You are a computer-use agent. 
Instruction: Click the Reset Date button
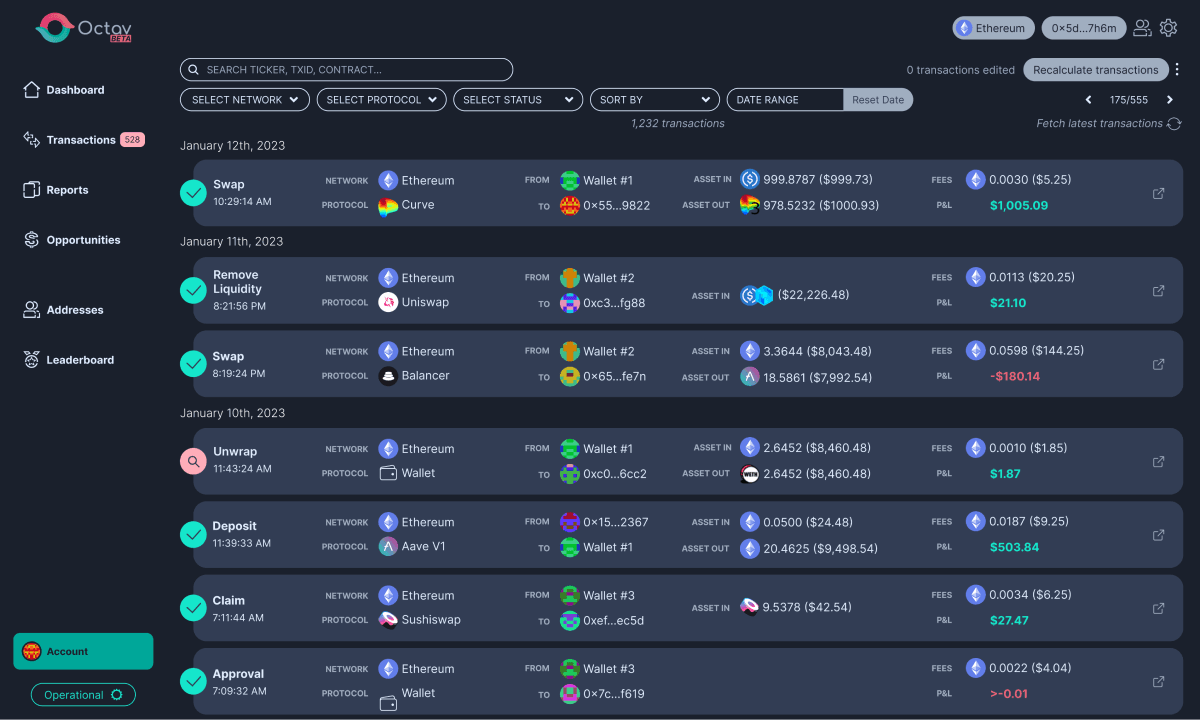878,100
